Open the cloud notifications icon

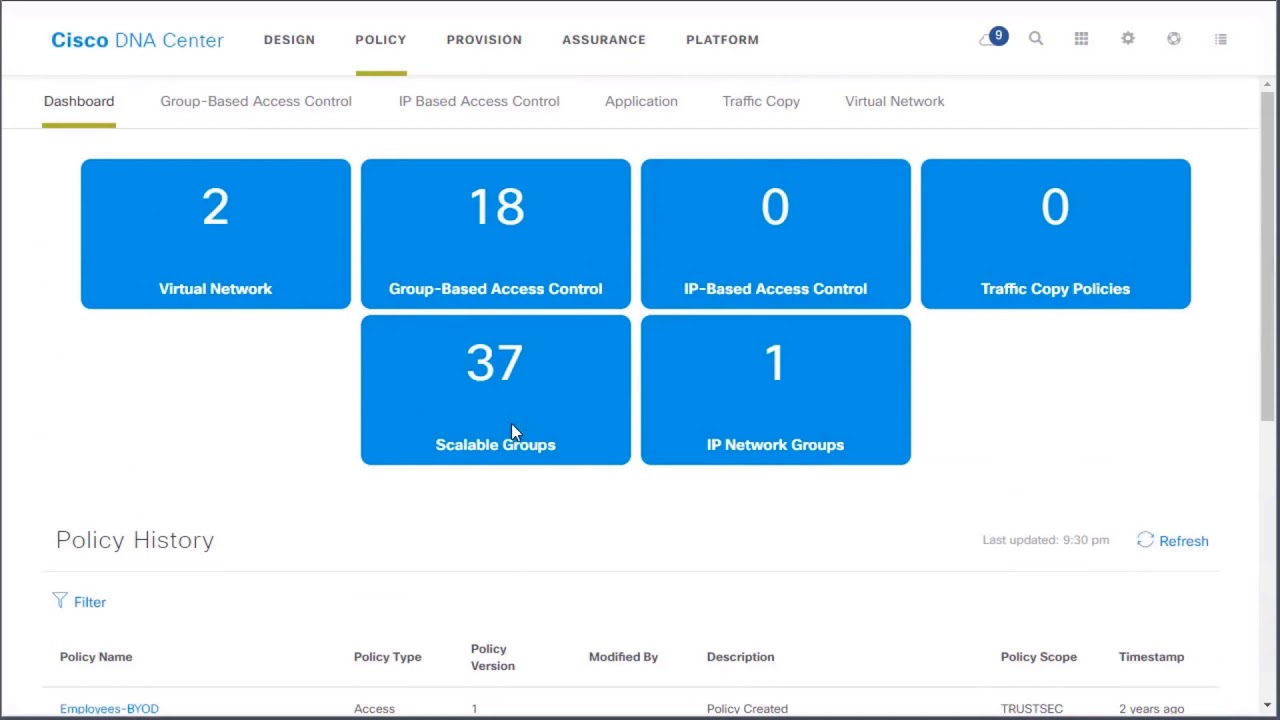click(x=992, y=39)
